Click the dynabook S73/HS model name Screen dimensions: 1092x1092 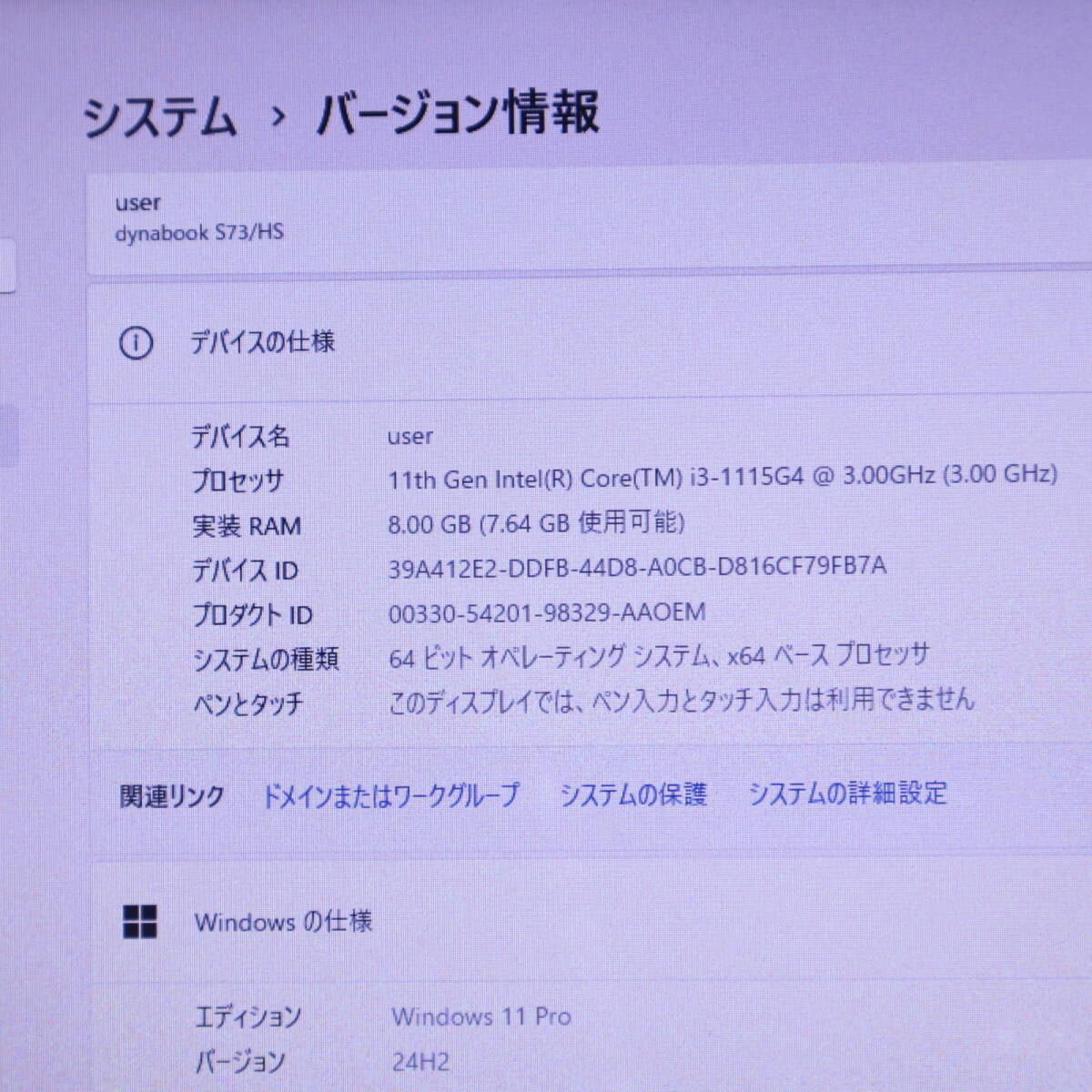tap(199, 233)
